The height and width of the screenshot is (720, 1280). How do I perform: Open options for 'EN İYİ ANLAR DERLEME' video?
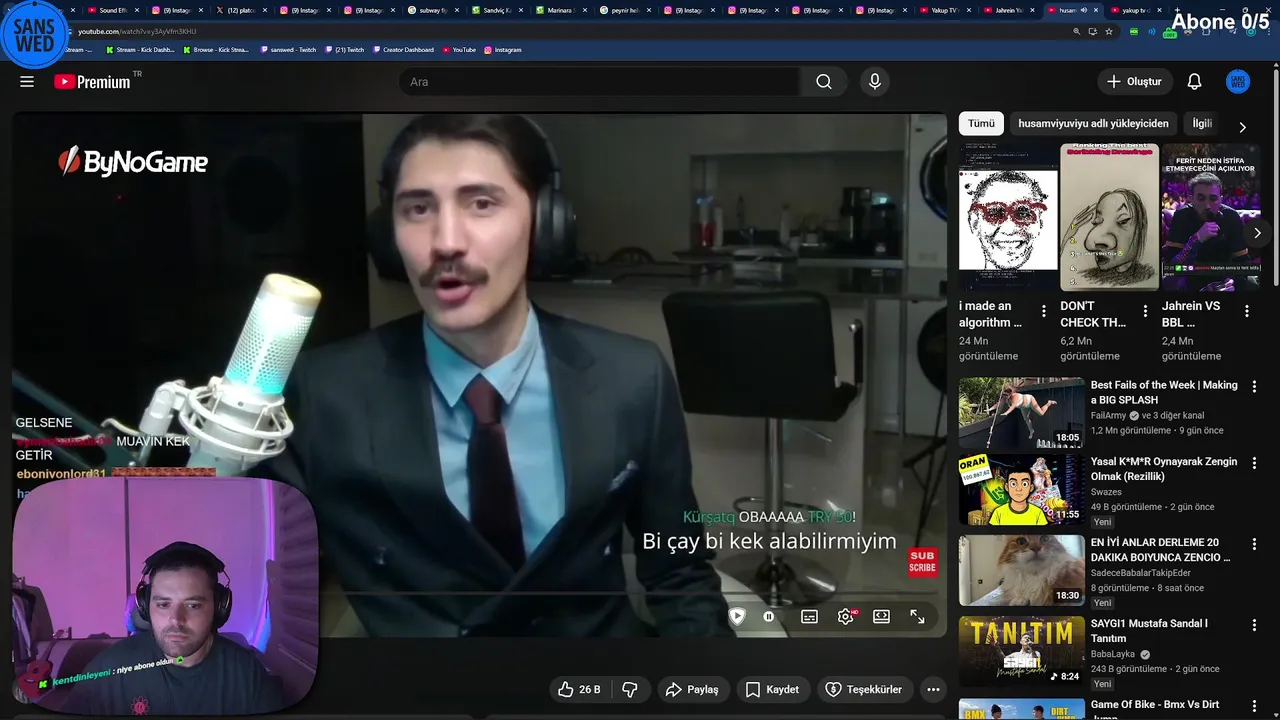[1254, 543]
